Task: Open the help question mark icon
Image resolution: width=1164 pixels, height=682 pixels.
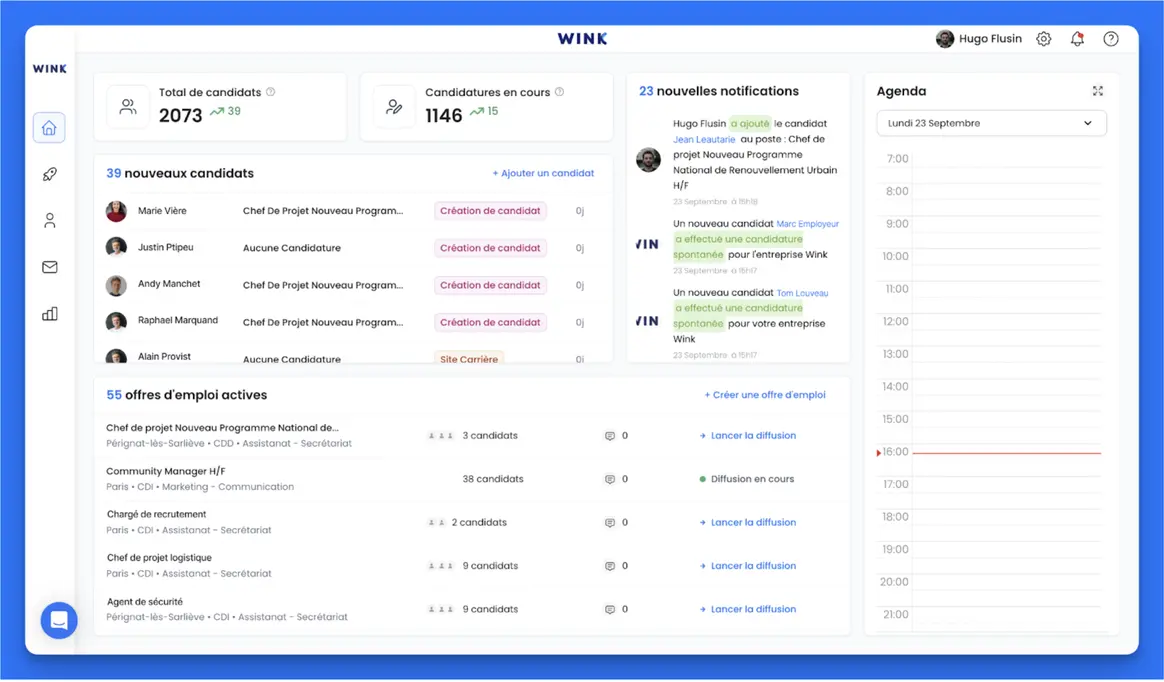Action: pyautogui.click(x=1111, y=39)
